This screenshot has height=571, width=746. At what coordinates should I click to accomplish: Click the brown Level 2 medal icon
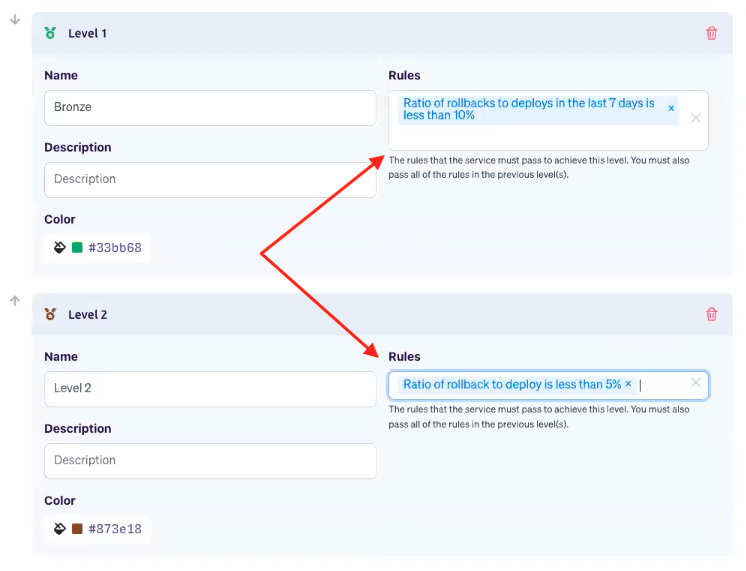pos(50,315)
